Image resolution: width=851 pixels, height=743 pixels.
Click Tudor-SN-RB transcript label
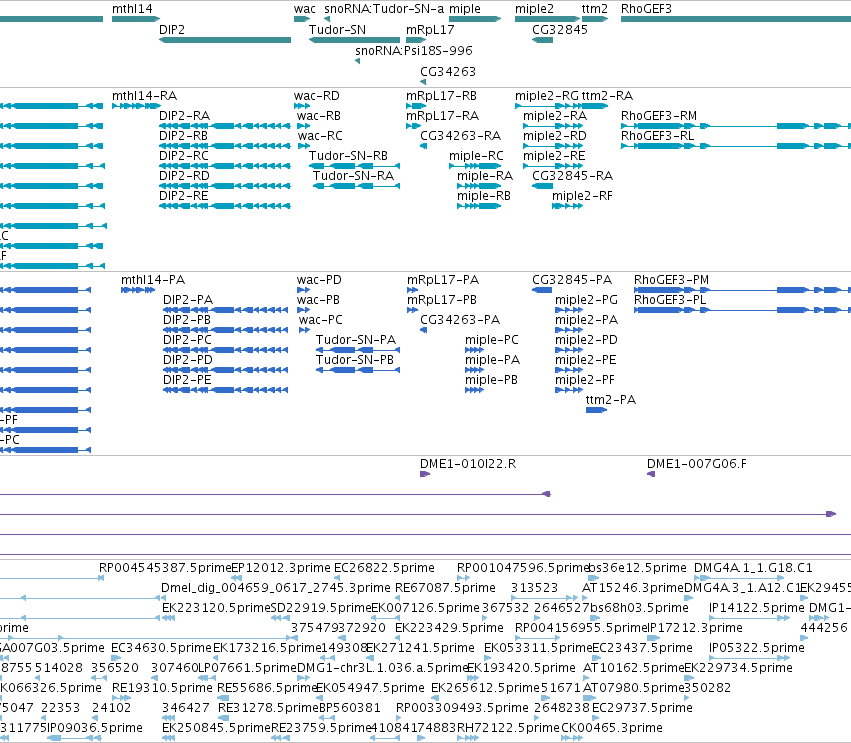(x=348, y=156)
